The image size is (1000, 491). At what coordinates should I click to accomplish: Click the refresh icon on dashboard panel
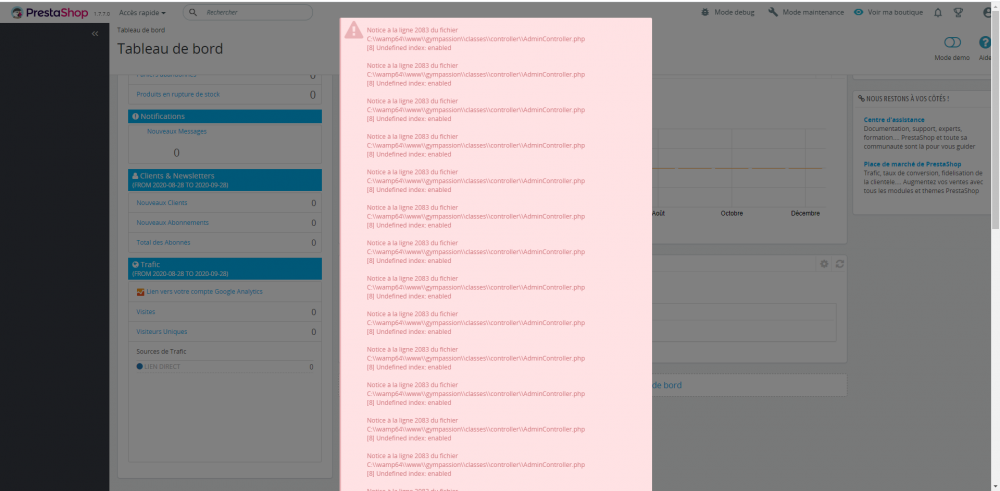840,264
